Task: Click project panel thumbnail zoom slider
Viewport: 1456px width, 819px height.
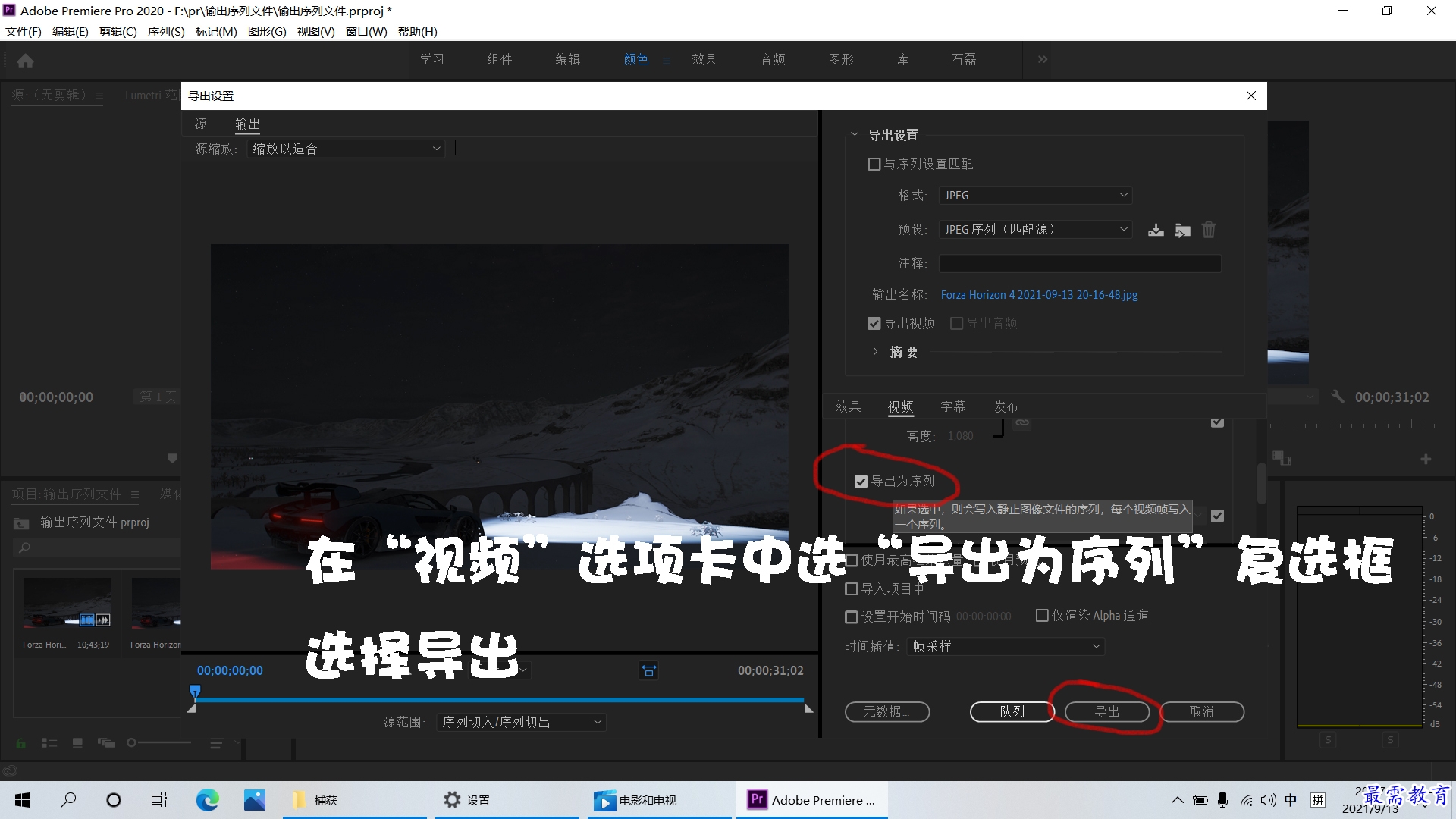Action: (159, 743)
